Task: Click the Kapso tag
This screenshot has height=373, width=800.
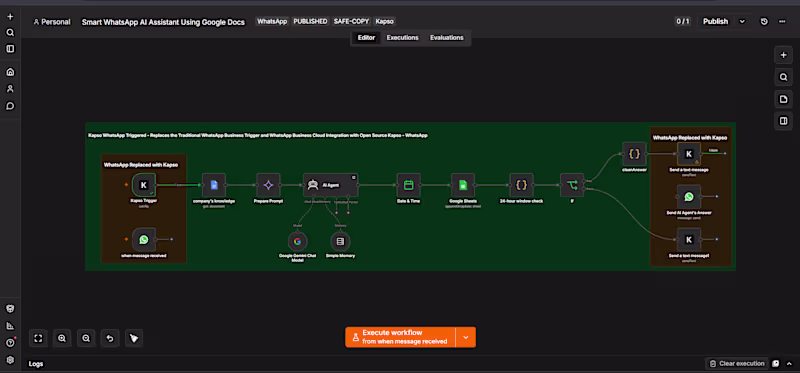Action: 385,21
